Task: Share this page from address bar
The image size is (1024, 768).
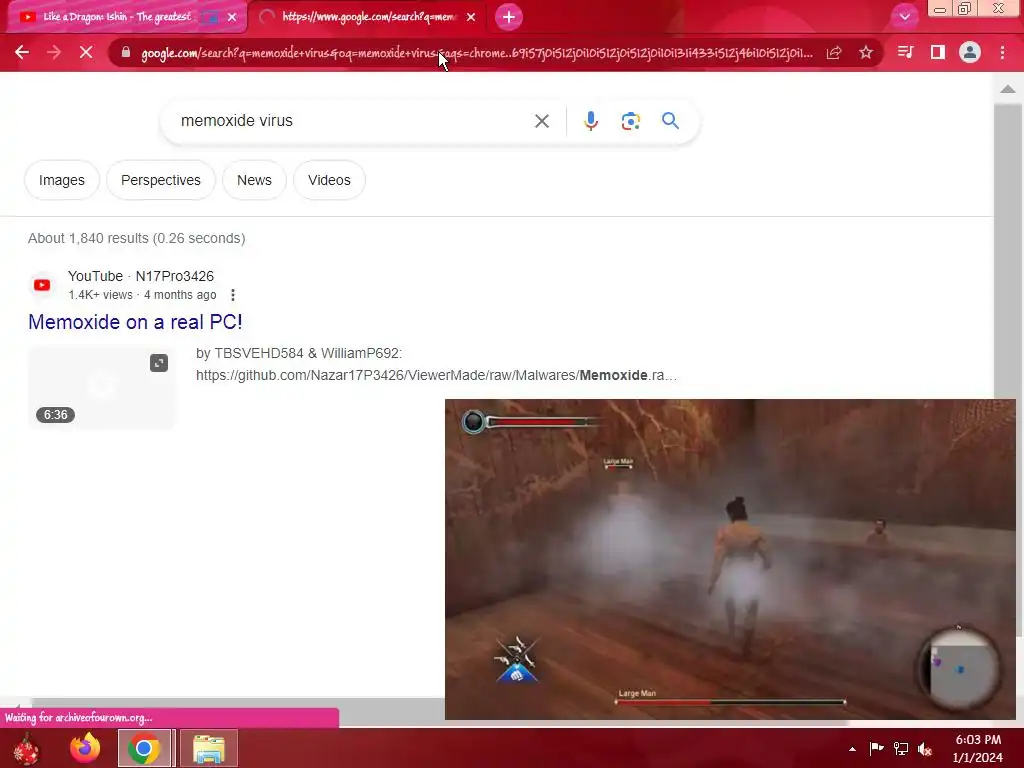Action: [834, 52]
